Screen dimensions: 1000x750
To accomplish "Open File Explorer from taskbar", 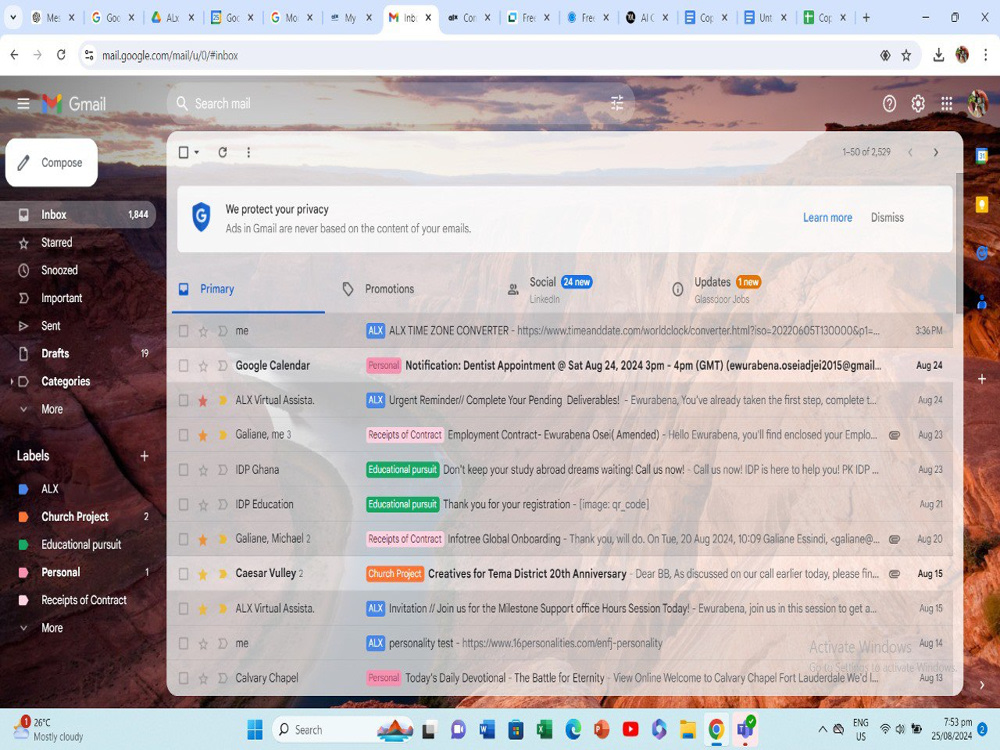I will point(688,729).
